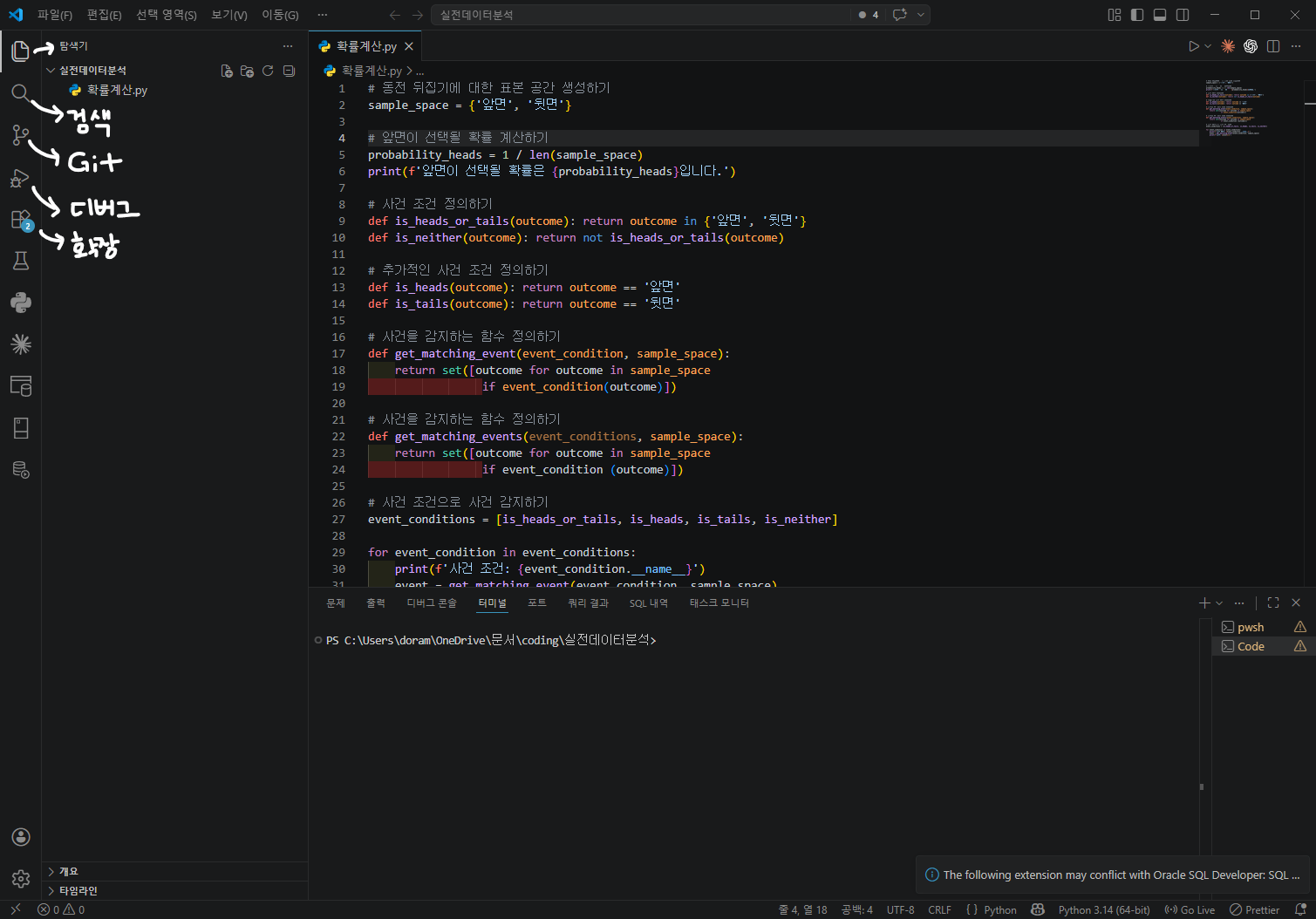The image size is (1316, 919).
Task: Open the Extensions view icon
Action: tap(20, 220)
